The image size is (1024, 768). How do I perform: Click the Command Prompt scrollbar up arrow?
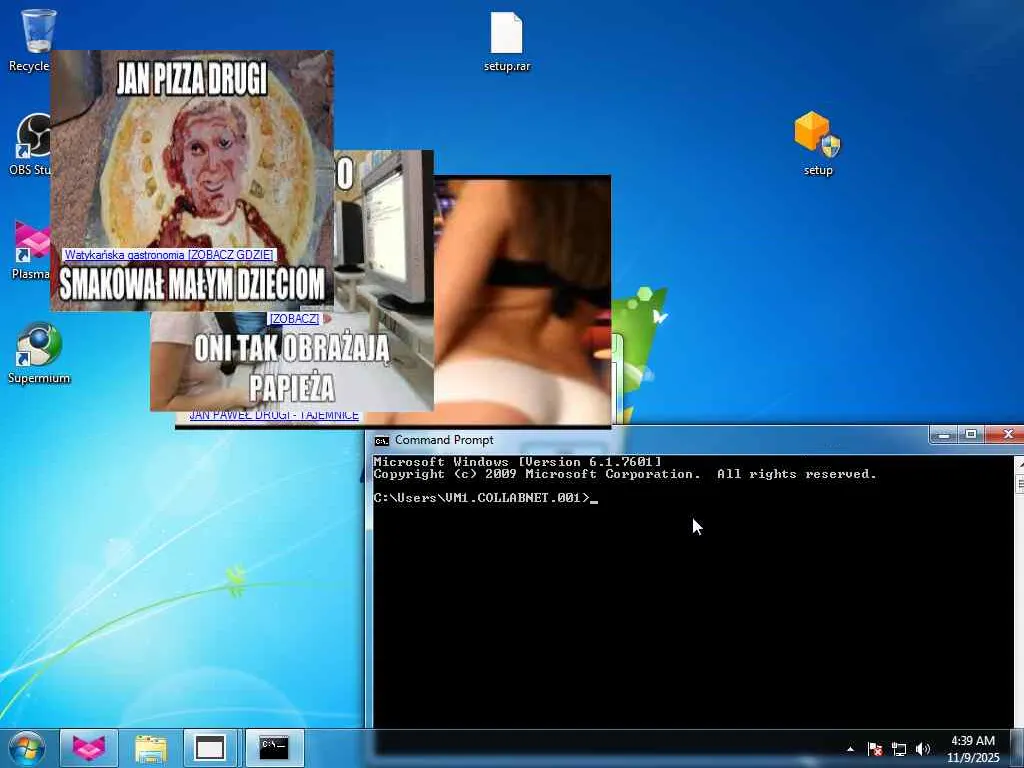click(1019, 463)
